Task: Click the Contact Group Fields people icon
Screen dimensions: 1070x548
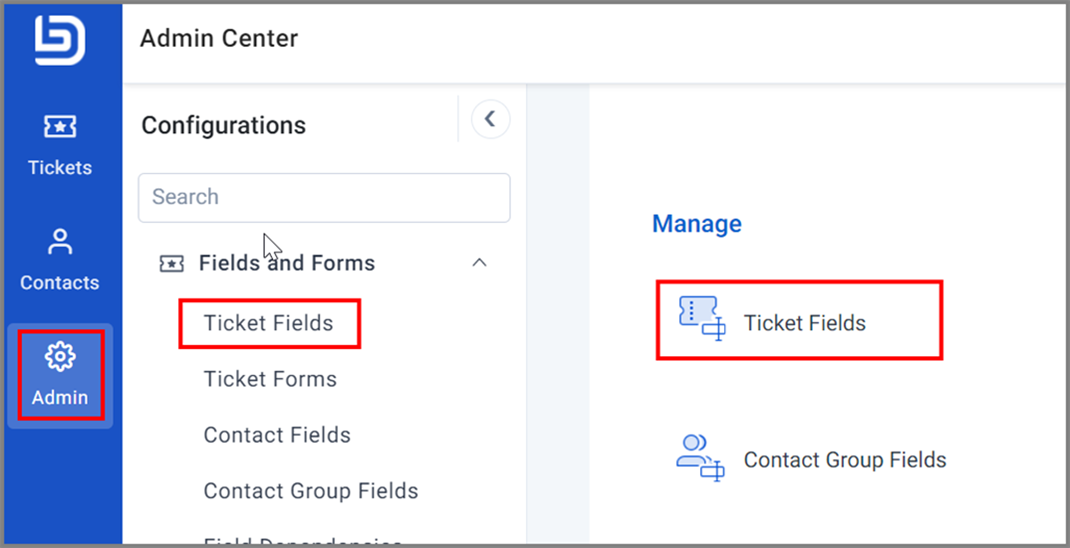Action: click(700, 457)
